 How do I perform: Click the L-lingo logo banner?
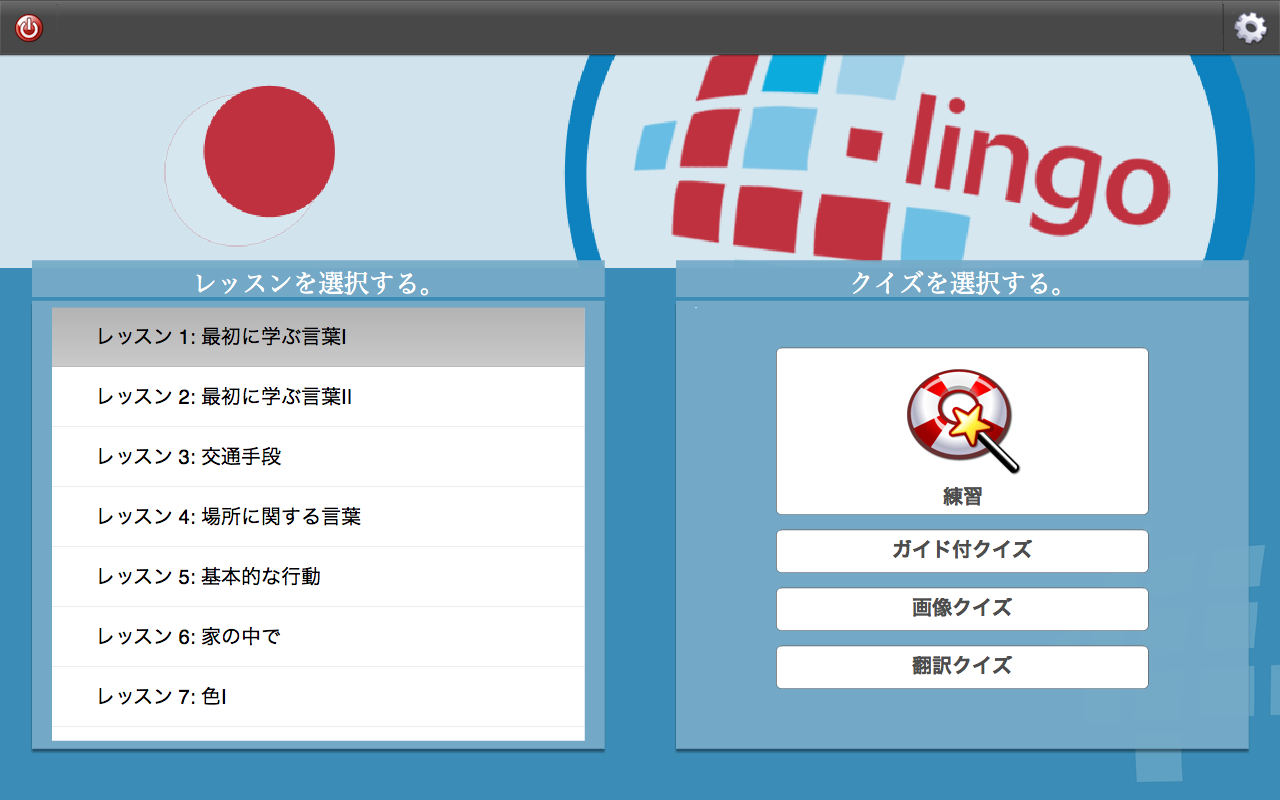click(x=910, y=162)
